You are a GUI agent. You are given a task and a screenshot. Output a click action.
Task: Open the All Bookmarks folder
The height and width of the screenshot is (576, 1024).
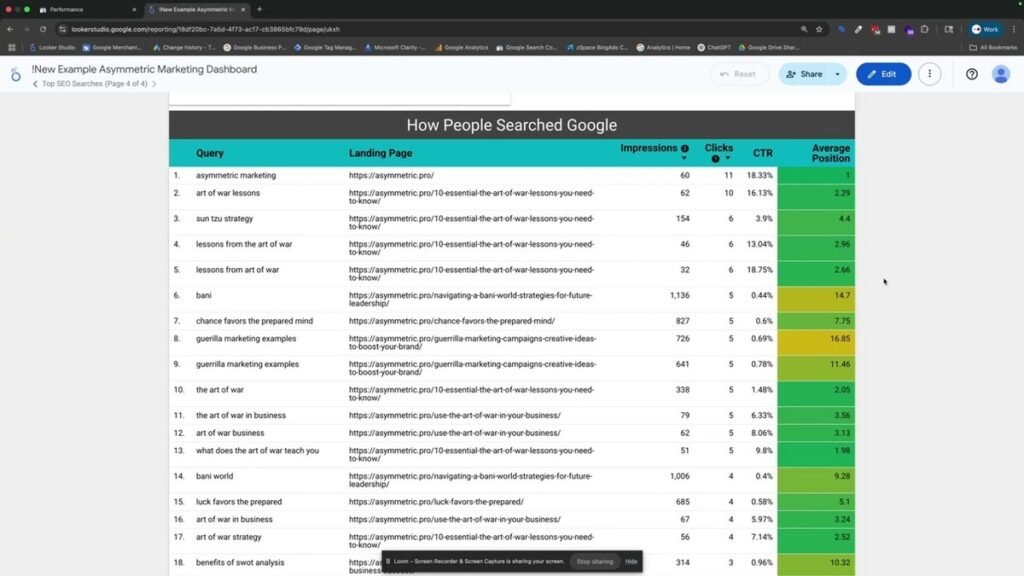[993, 47]
